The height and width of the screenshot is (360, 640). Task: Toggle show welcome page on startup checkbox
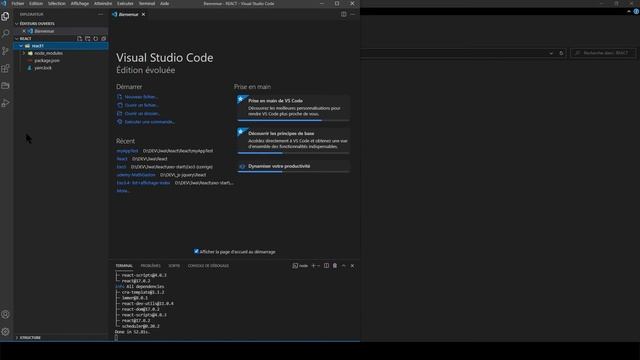(x=196, y=251)
